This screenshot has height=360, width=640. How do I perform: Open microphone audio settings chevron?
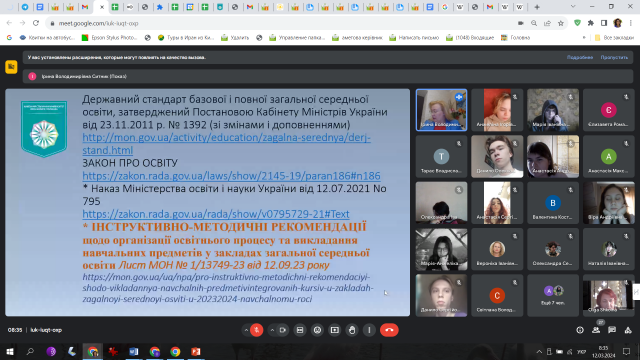(246, 330)
